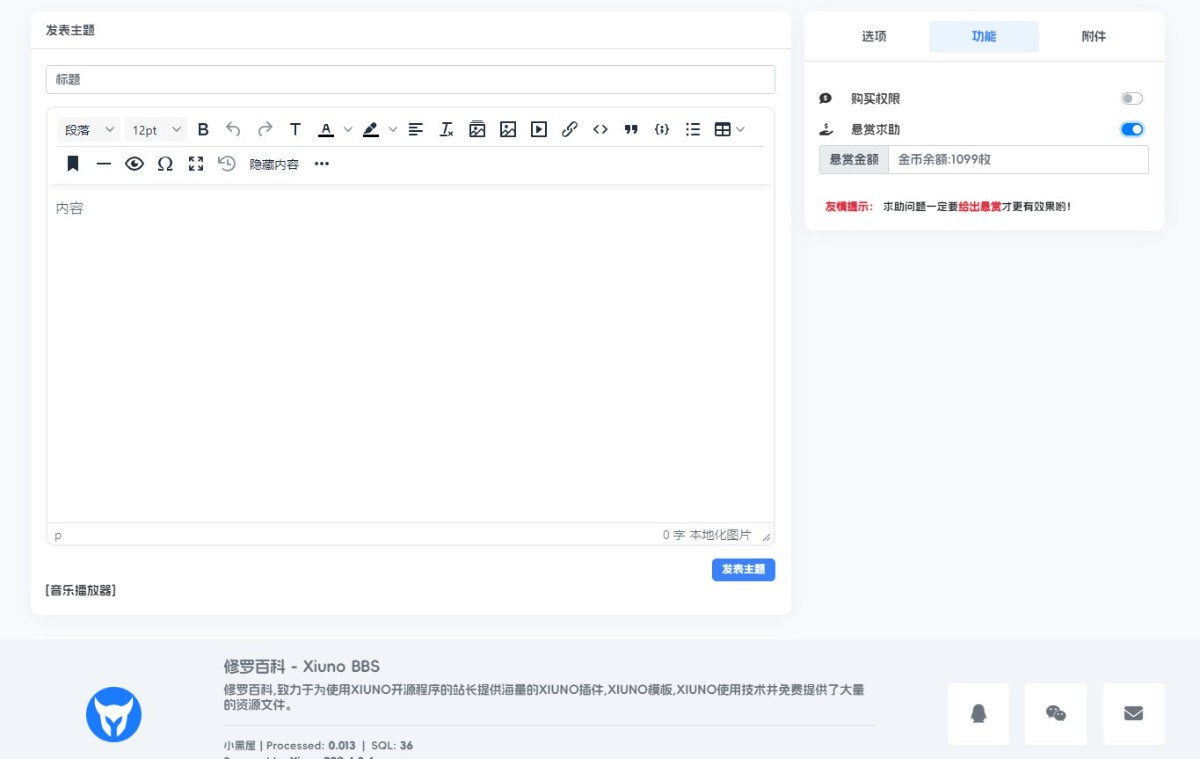Disable the 悬赏求助 switch
This screenshot has width=1200, height=759.
(1132, 129)
